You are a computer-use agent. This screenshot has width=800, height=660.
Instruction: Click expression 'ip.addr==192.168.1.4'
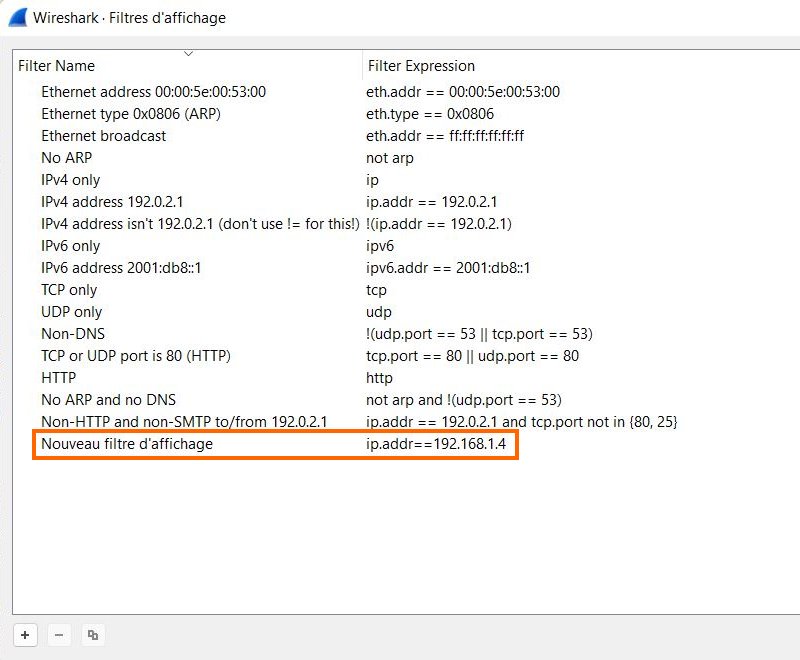(436, 444)
